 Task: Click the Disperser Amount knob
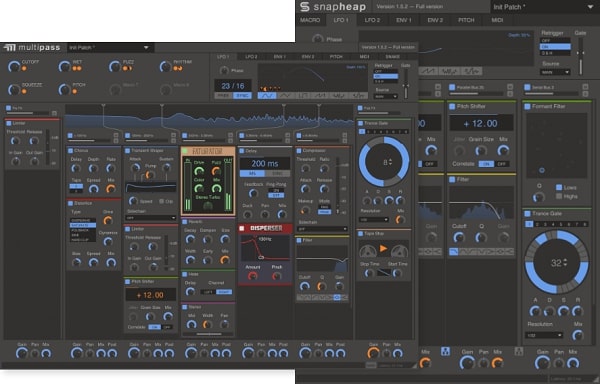(252, 276)
